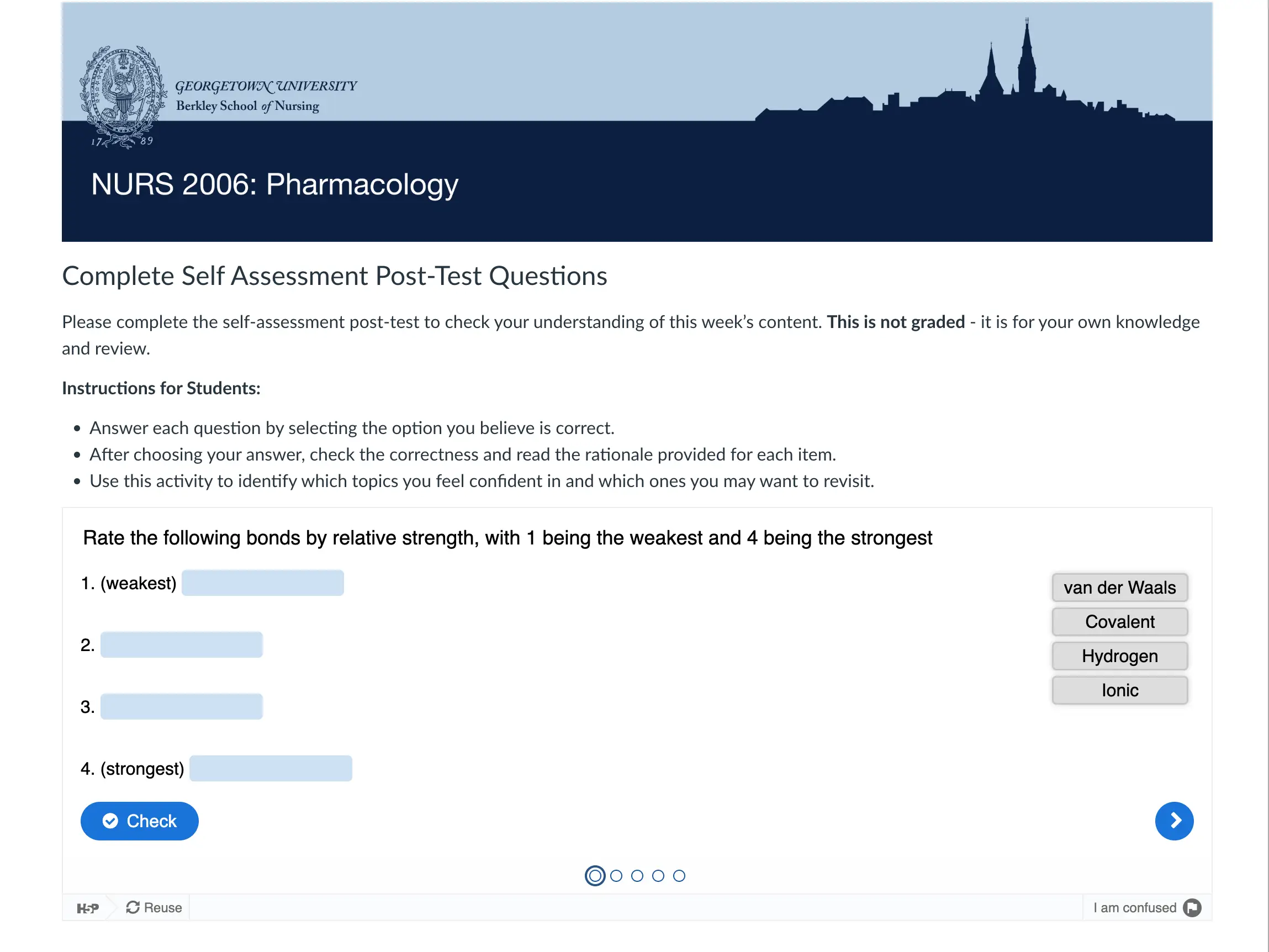Click the Reuse content link
This screenshot has width=1269, height=952.
click(154, 907)
